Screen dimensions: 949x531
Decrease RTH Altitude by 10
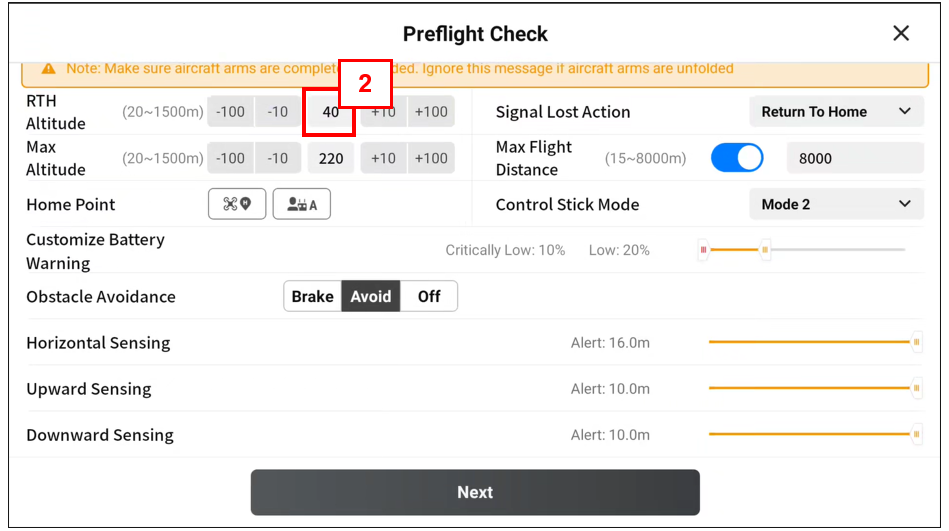pyautogui.click(x=278, y=112)
